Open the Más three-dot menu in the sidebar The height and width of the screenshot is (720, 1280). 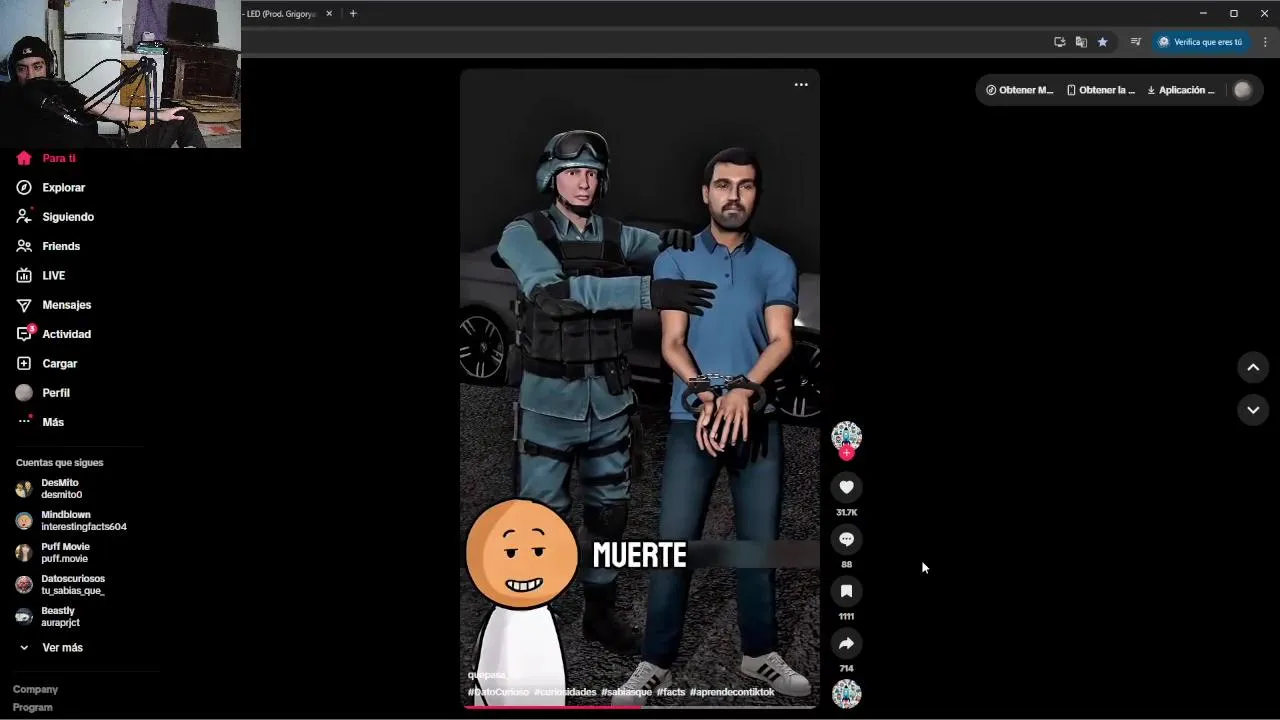pyautogui.click(x=24, y=422)
